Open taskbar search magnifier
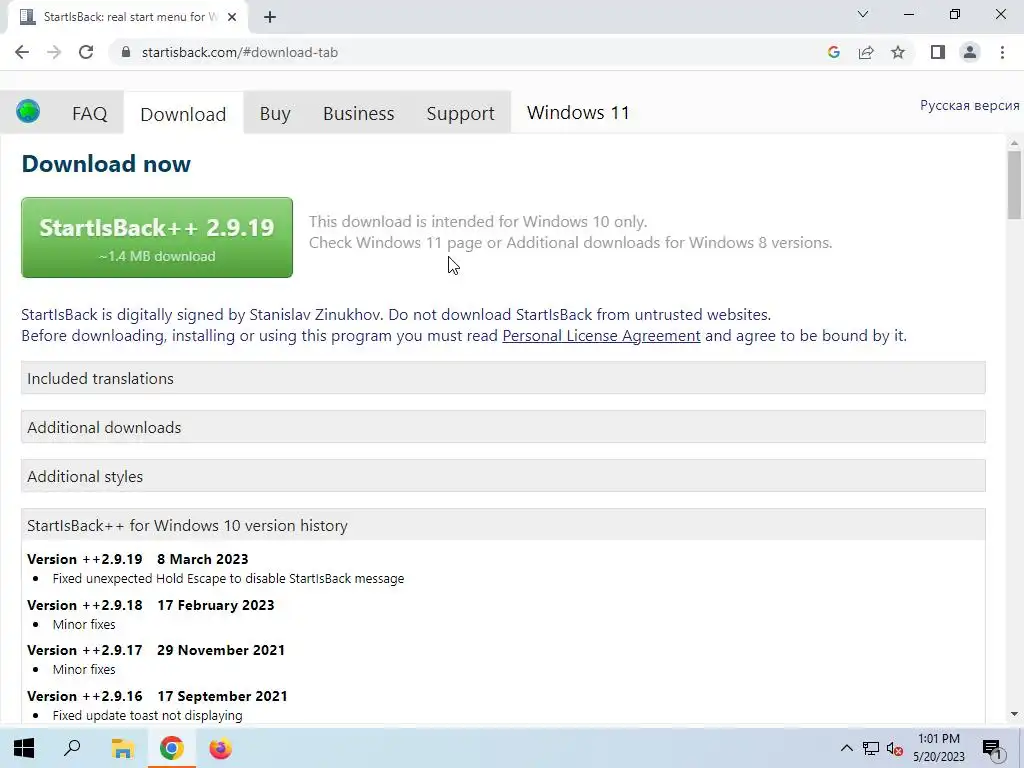The width and height of the screenshot is (1024, 768). coord(72,748)
